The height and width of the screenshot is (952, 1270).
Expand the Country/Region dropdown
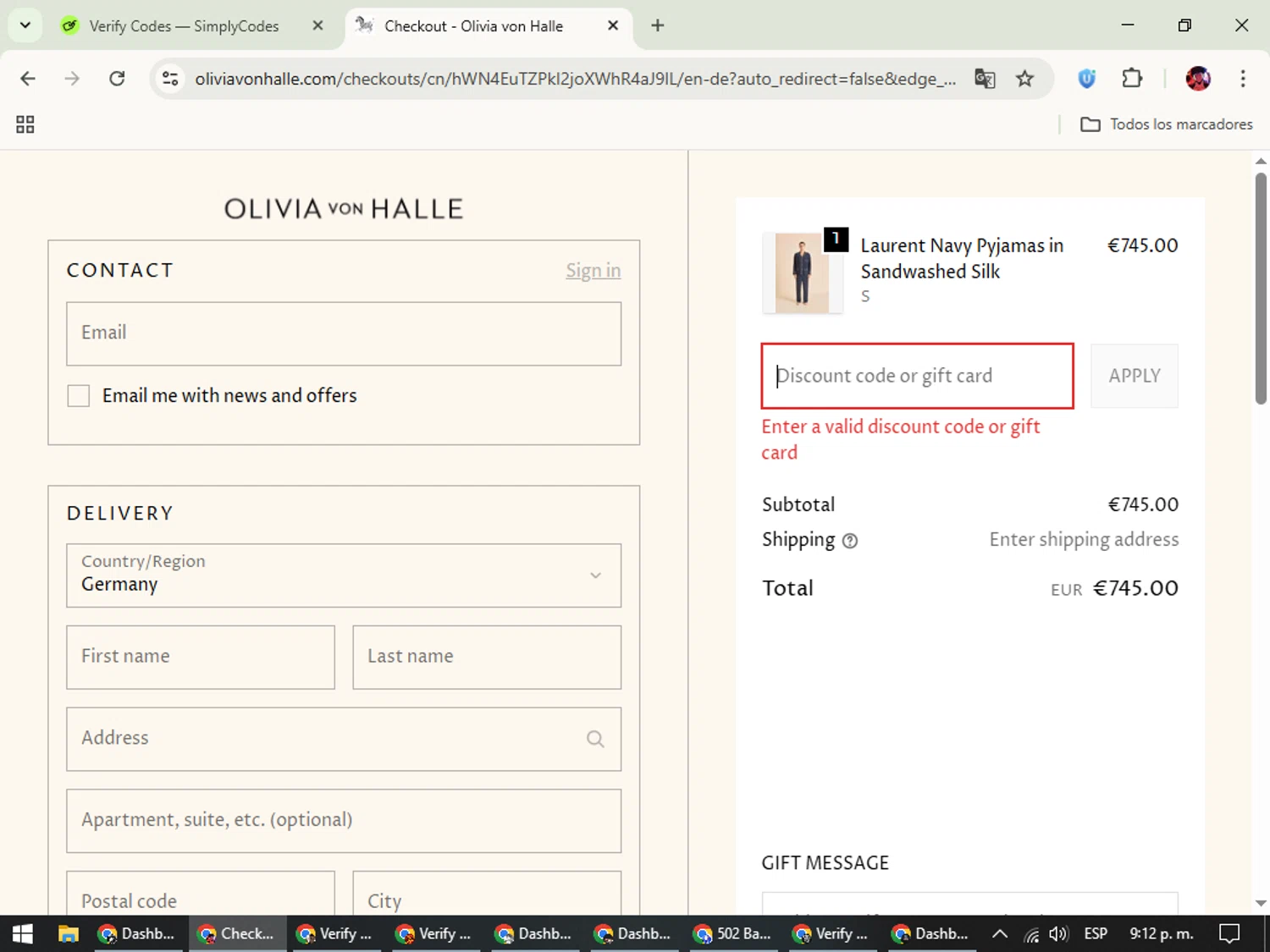tap(344, 575)
